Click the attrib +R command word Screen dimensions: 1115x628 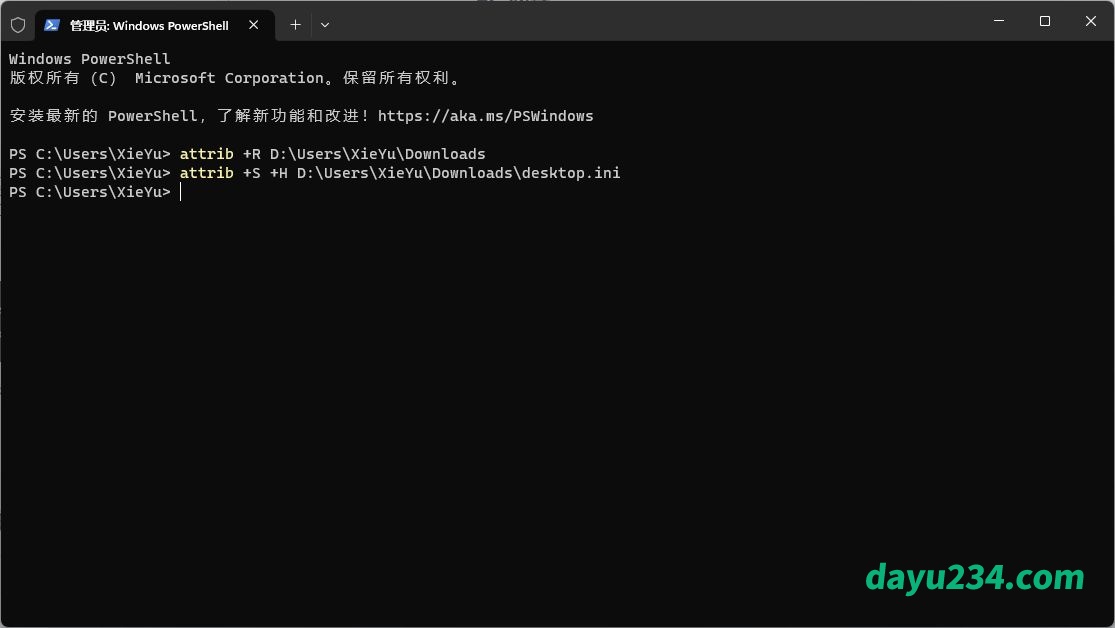[x=206, y=154]
